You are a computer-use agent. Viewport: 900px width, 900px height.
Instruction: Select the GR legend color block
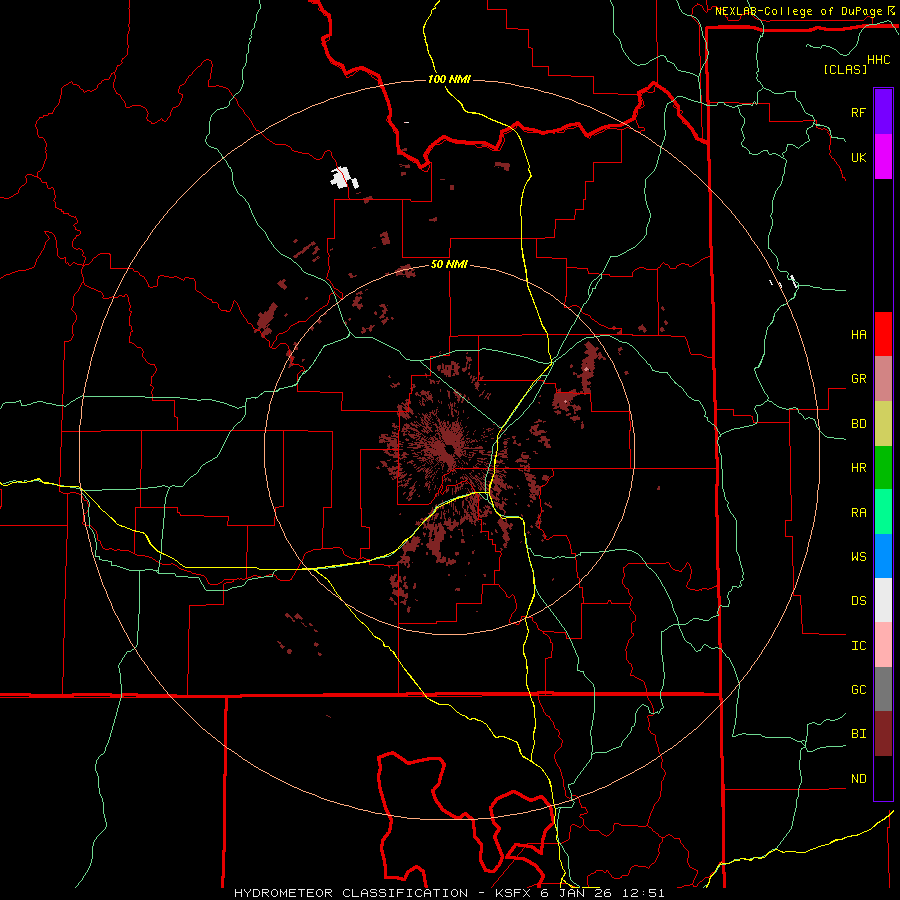pyautogui.click(x=883, y=378)
